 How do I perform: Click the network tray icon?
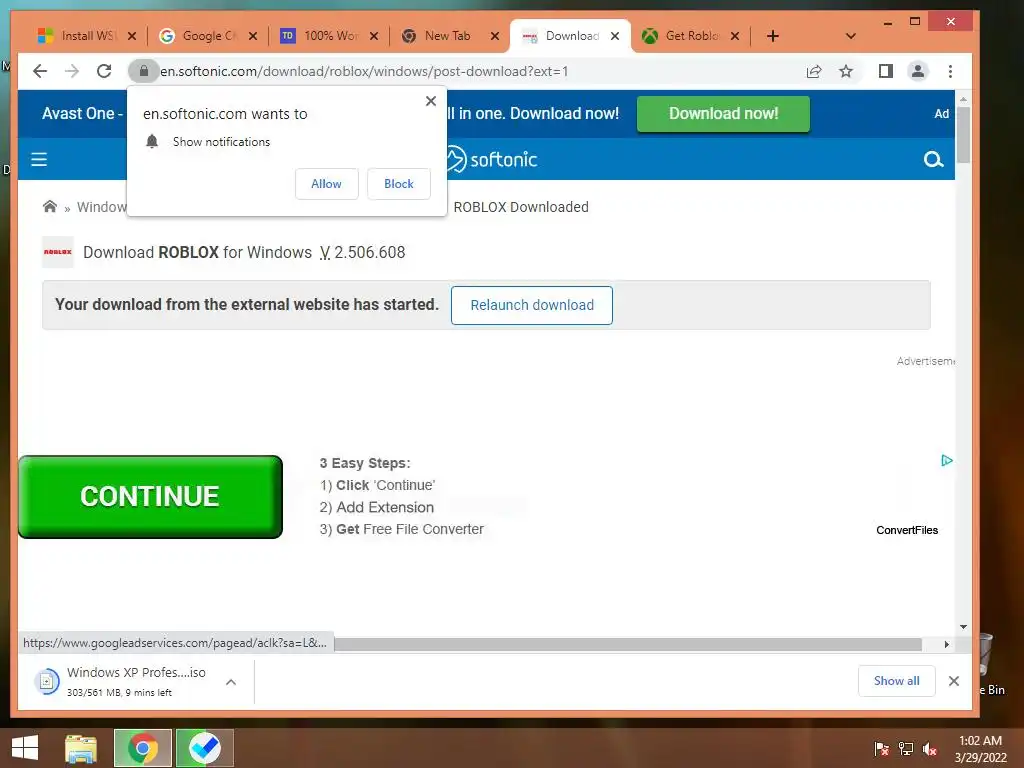click(x=906, y=748)
